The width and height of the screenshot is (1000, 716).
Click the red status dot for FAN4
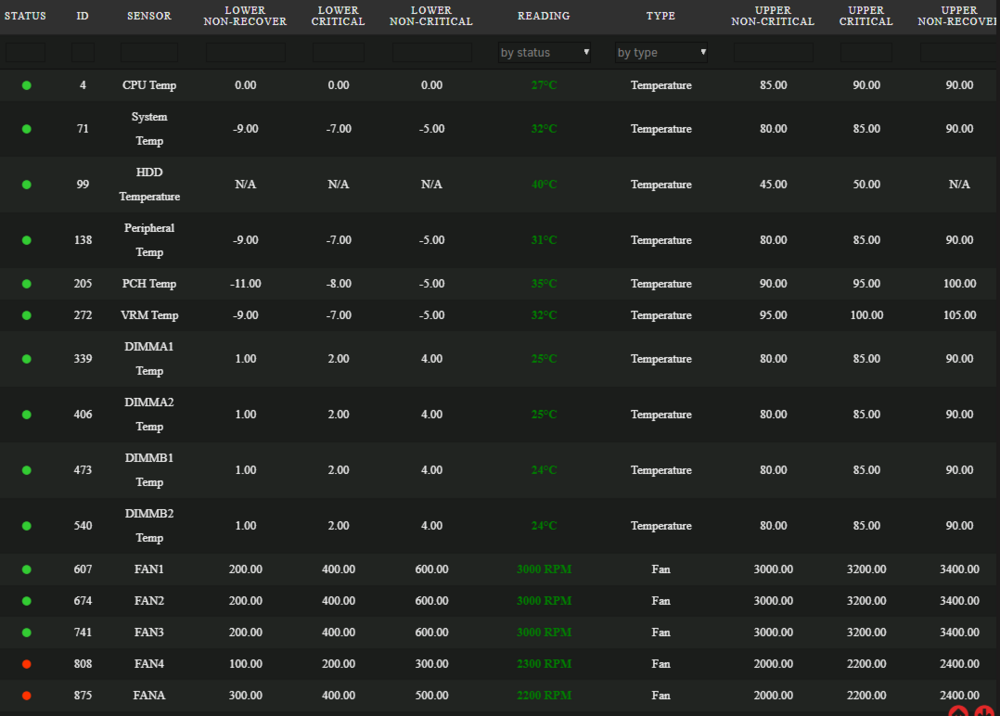point(26,664)
